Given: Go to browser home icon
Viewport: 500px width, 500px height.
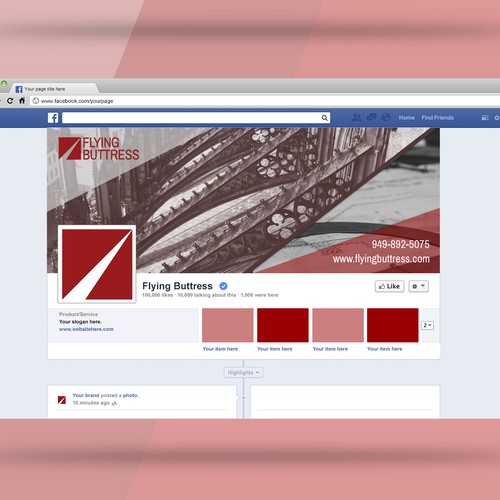Looking at the screenshot, I should click(22, 100).
